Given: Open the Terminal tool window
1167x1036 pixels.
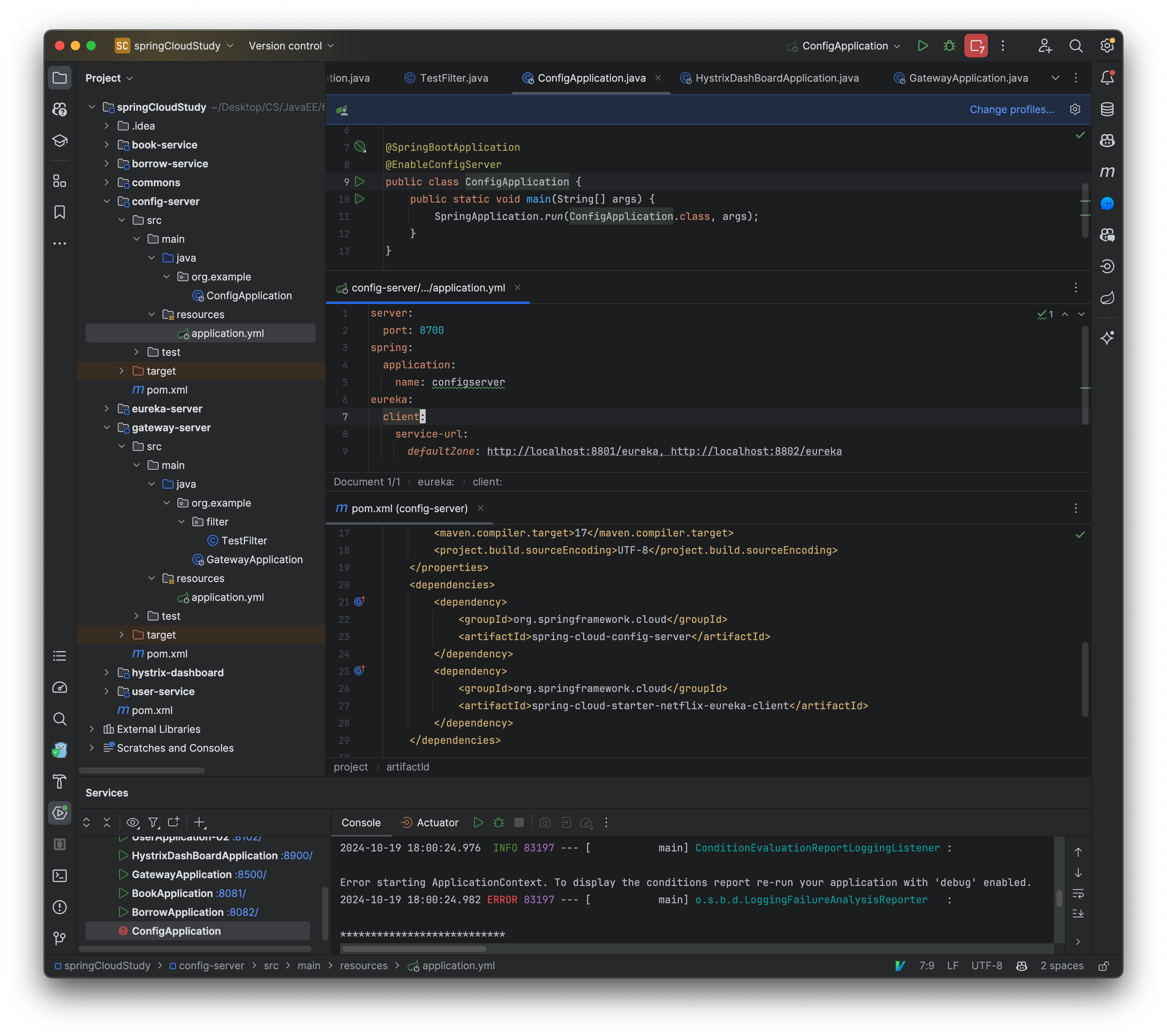Looking at the screenshot, I should (59, 875).
